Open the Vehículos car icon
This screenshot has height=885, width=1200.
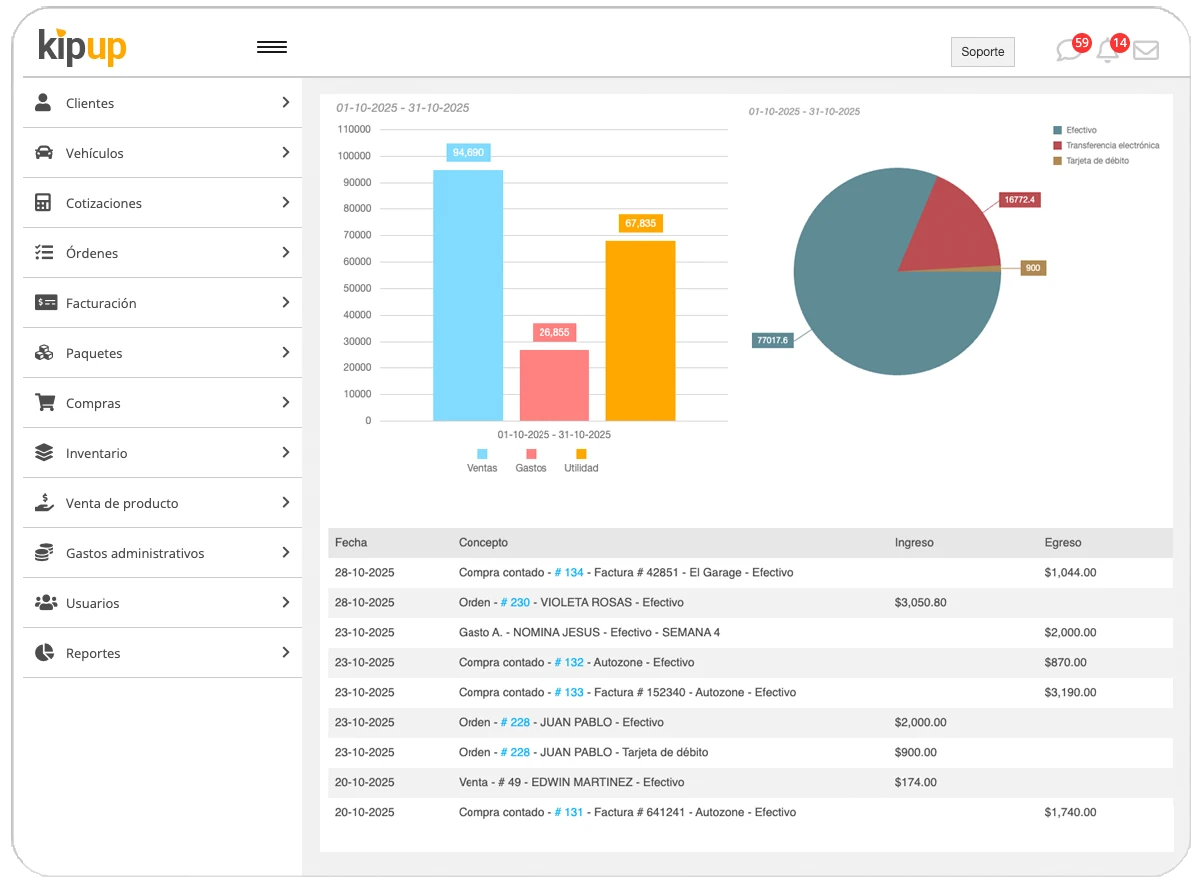click(42, 152)
